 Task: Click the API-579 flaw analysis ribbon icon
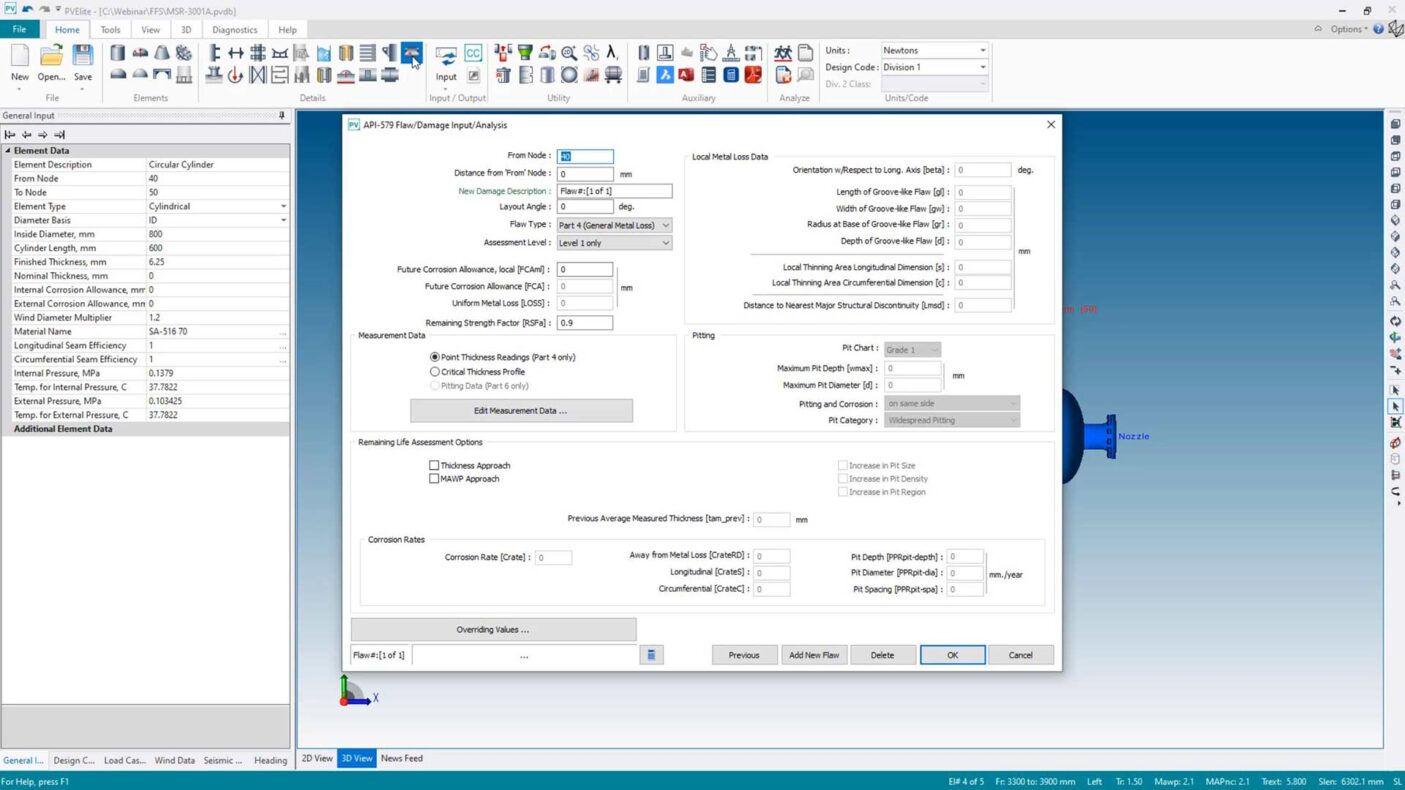411,53
